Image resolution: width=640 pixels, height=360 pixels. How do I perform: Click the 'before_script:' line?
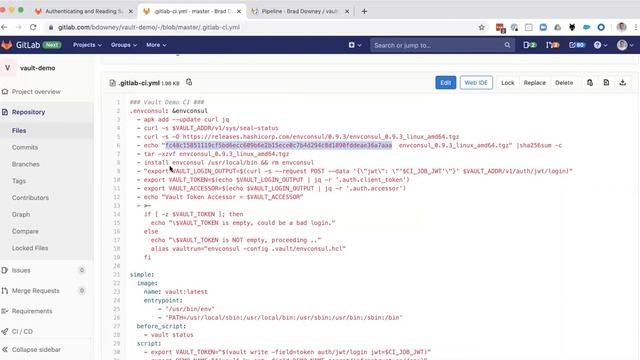click(x=161, y=326)
